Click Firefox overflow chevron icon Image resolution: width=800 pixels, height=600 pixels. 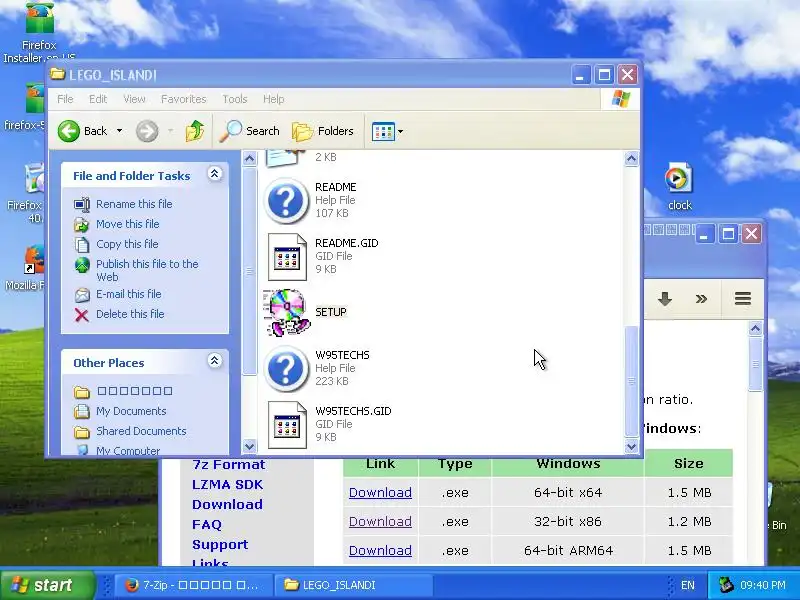pos(702,298)
